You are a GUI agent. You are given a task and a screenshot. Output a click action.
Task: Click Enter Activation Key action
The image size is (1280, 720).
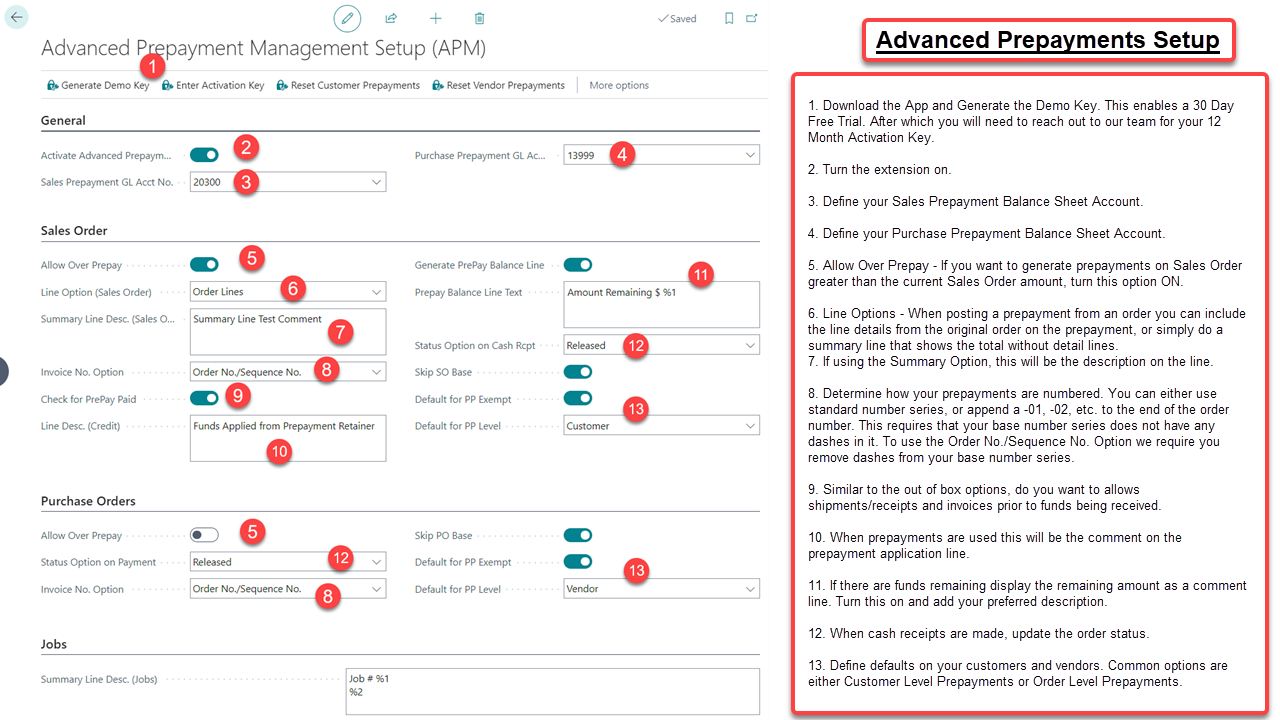coord(213,86)
